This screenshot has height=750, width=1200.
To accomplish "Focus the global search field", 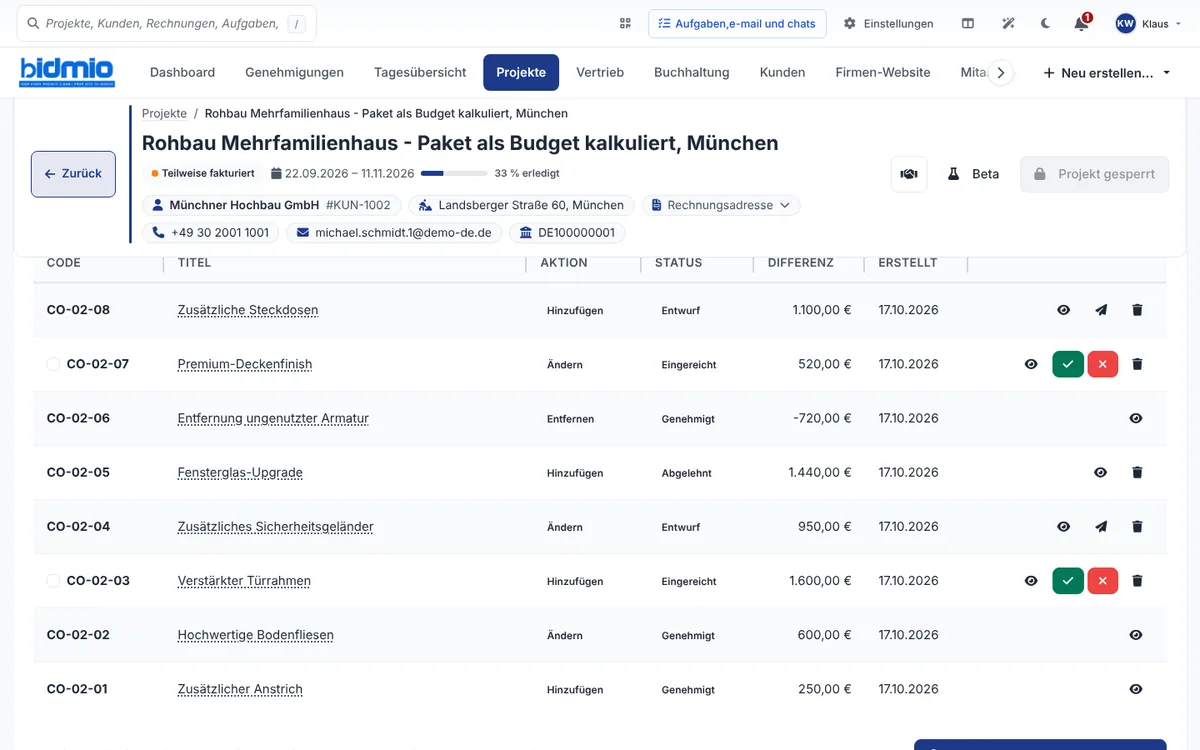I will [166, 23].
